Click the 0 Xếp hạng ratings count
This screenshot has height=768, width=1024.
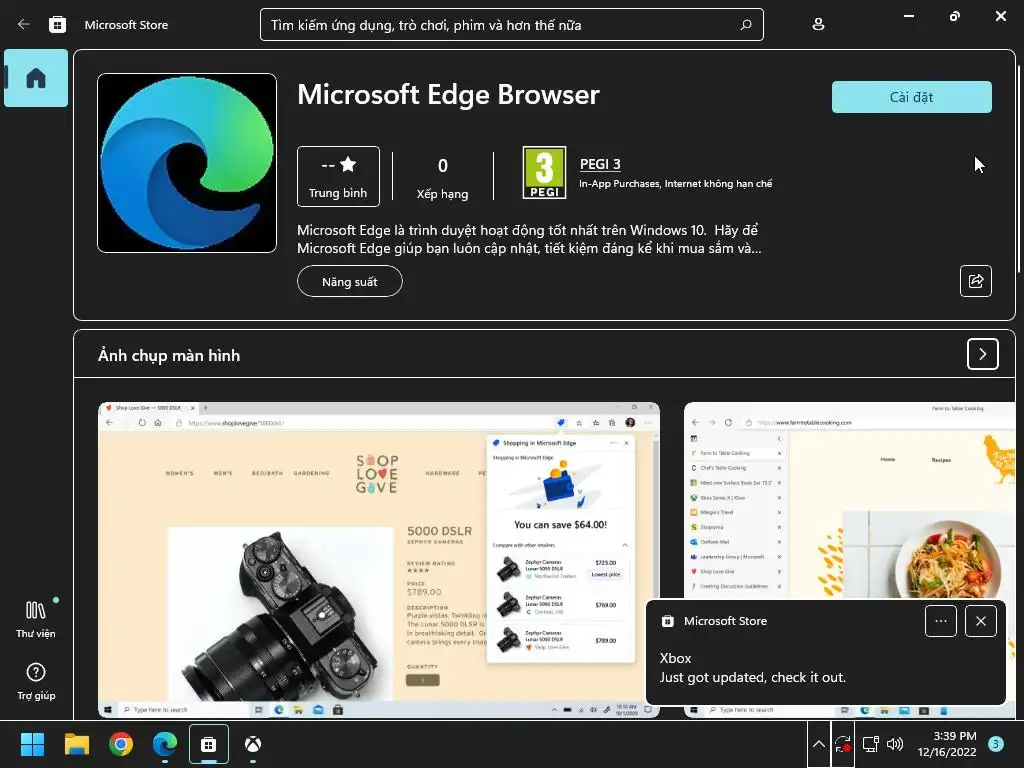pyautogui.click(x=442, y=178)
